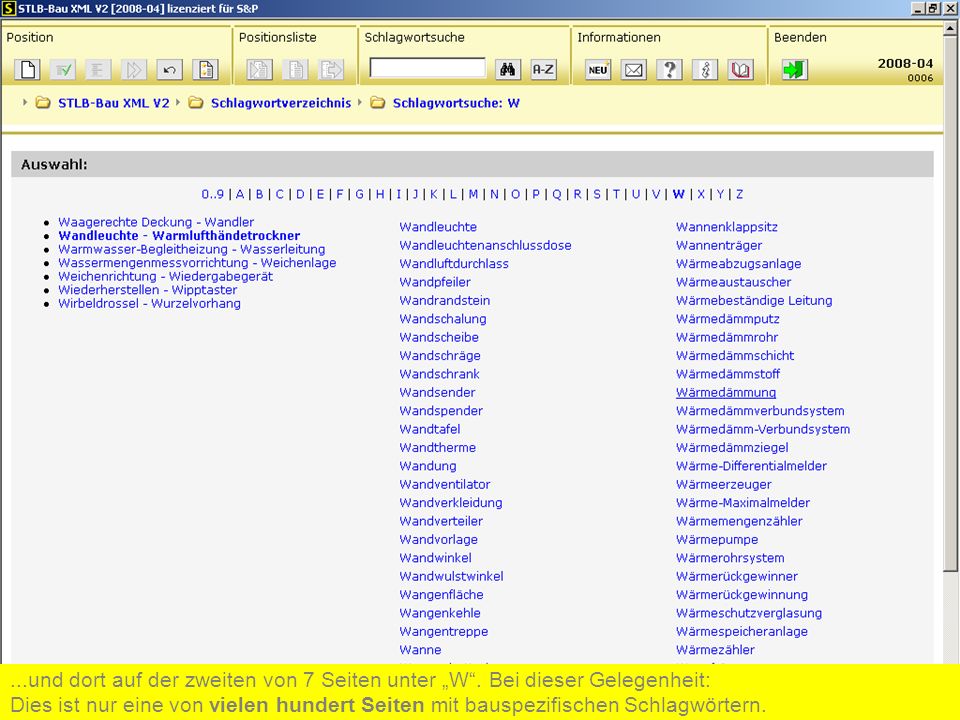
Task: Click the vertical scrollbar thumb on right
Action: [951, 305]
